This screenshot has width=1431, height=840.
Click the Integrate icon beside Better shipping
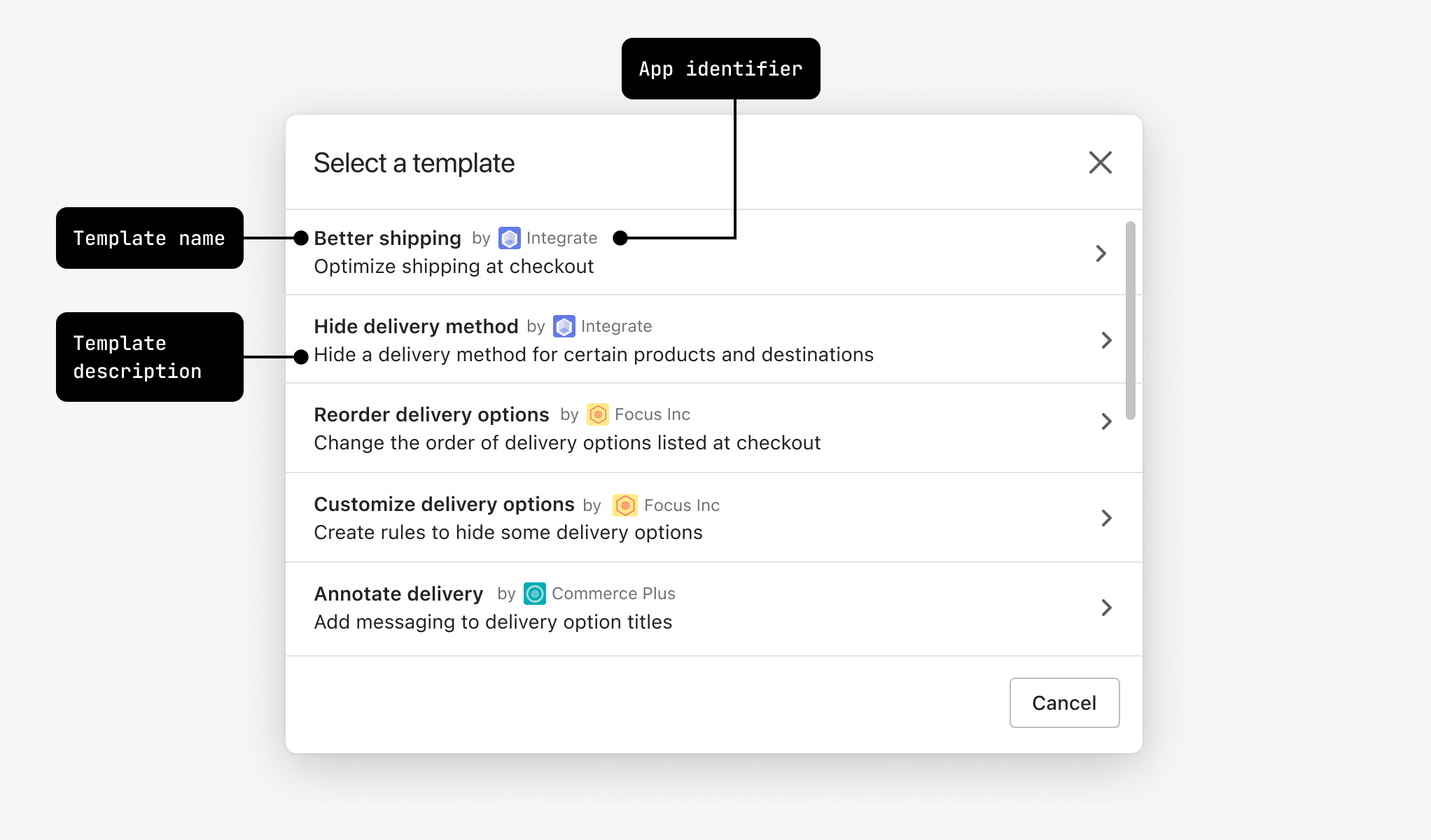tap(510, 238)
